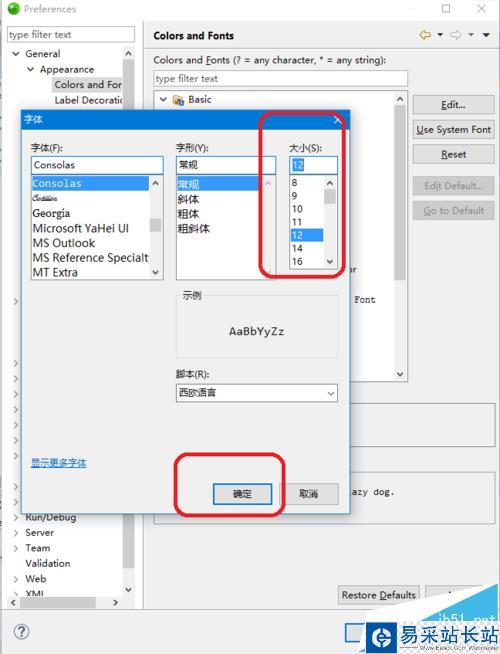The image size is (500, 654).
Task: Click preferences tree horizontal scroll right arrow
Action: tap(116, 603)
